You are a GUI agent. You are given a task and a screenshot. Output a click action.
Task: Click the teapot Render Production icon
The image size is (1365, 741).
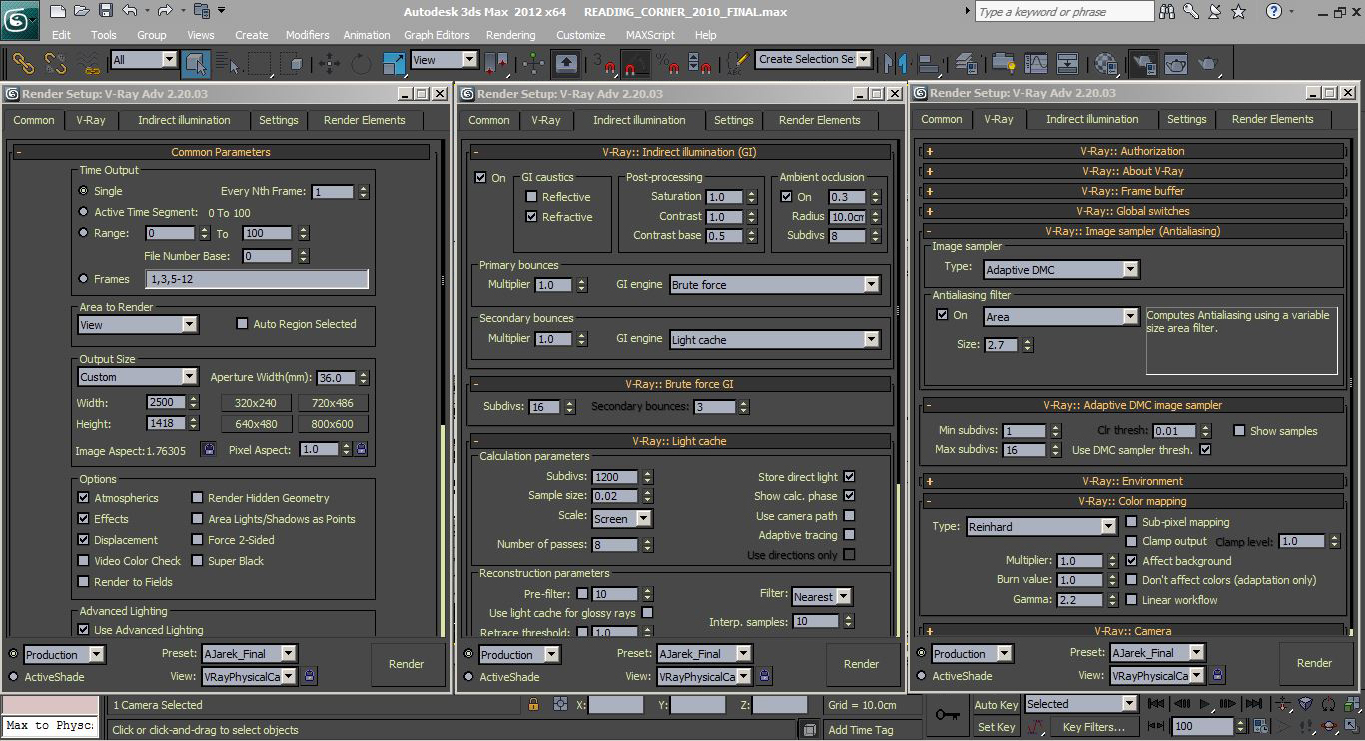tap(1208, 62)
